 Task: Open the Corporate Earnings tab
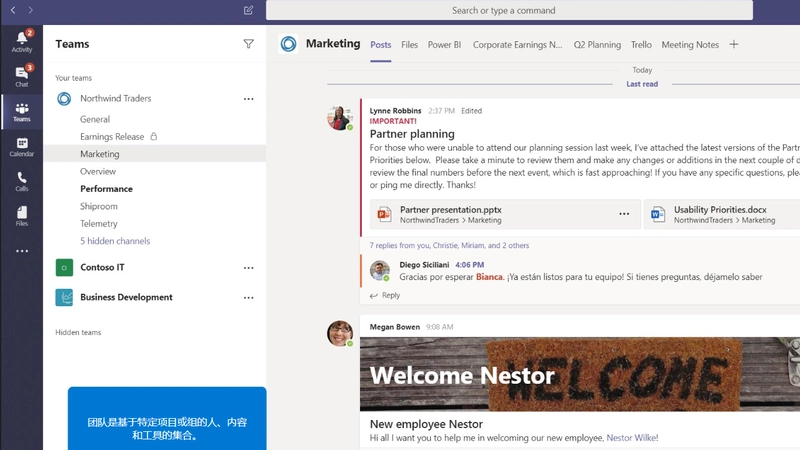tap(517, 45)
